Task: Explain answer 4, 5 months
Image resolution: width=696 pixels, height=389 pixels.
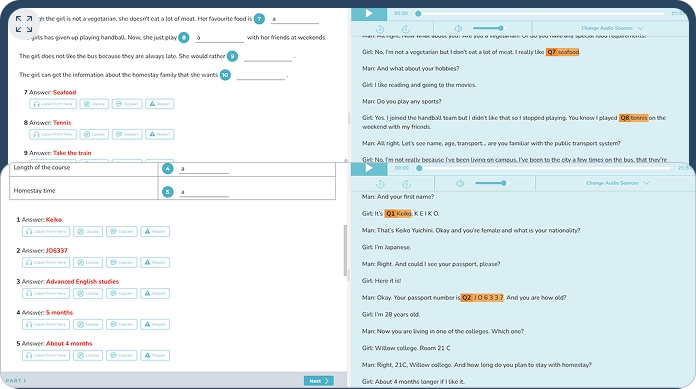Action: (122, 325)
